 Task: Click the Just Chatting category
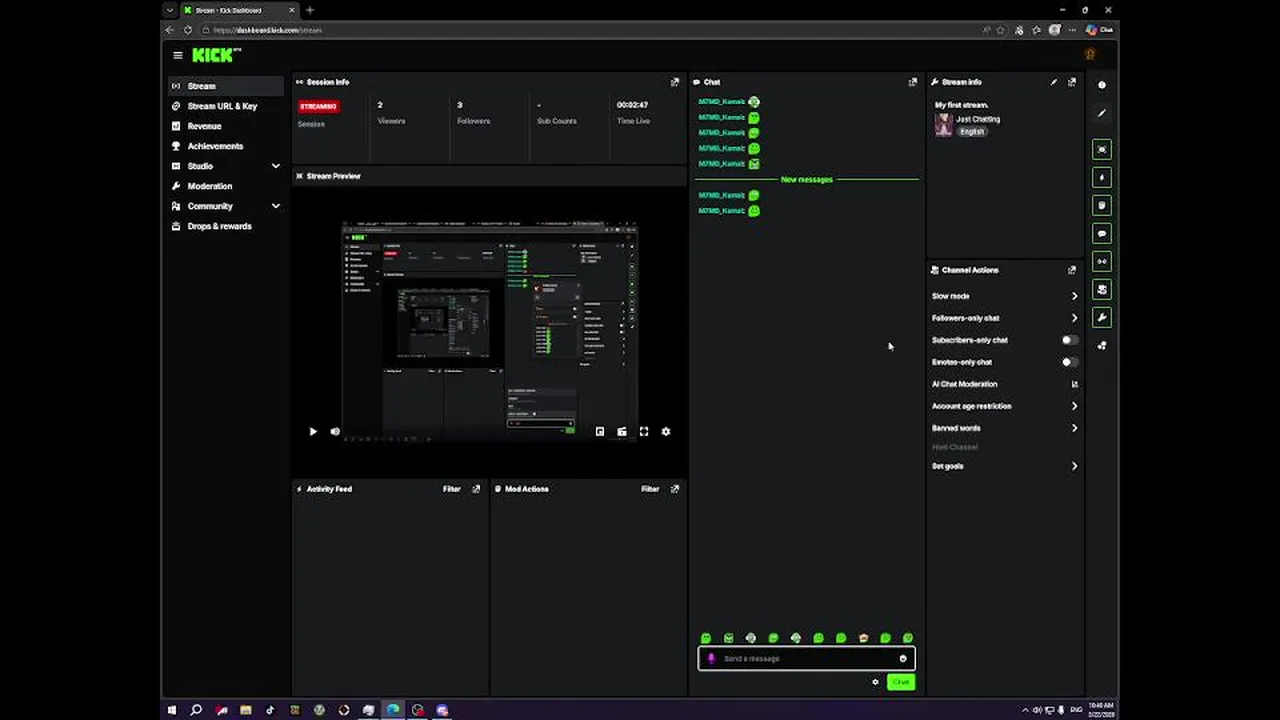click(978, 119)
